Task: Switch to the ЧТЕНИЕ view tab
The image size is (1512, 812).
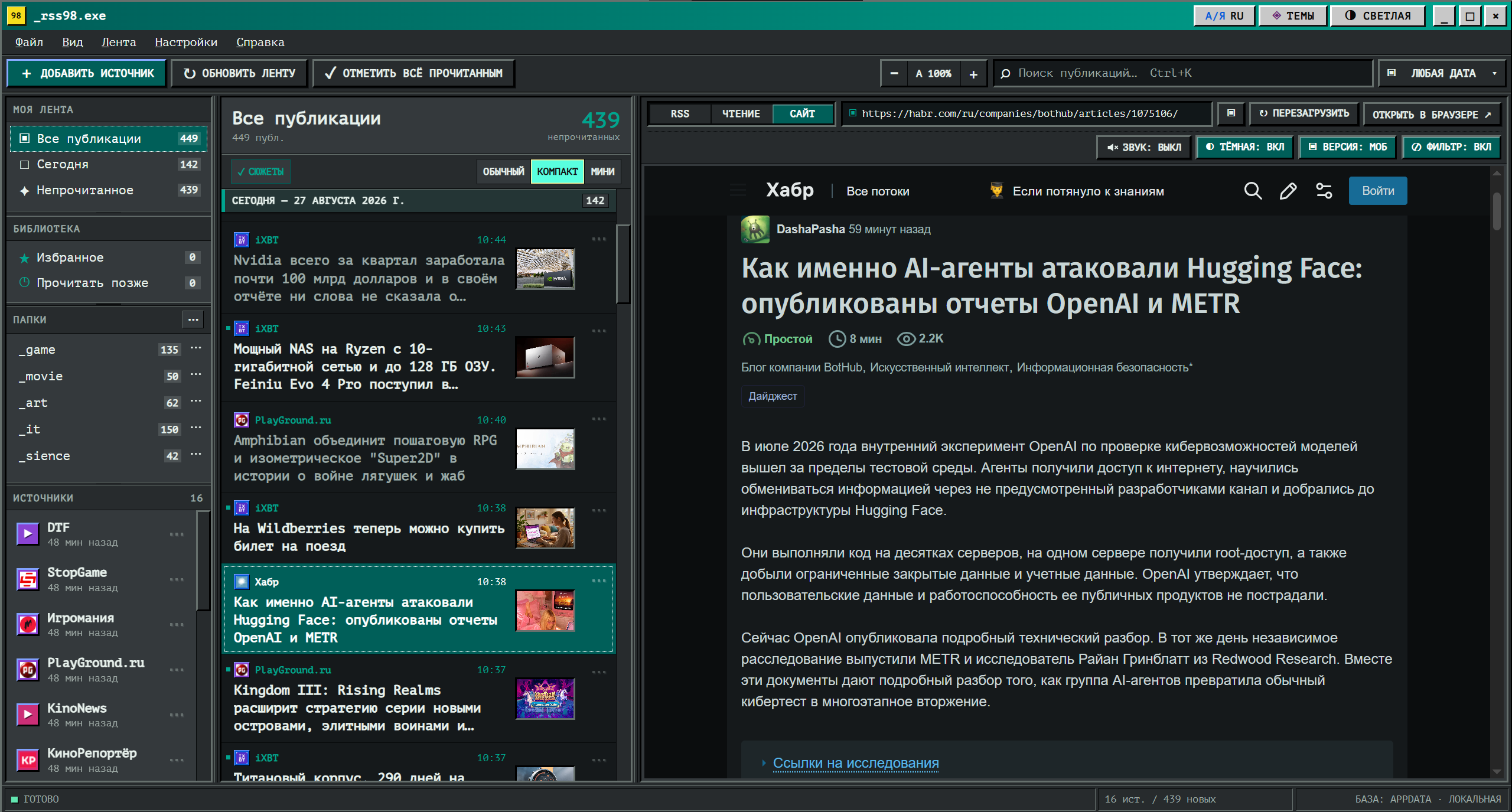Action: [741, 113]
